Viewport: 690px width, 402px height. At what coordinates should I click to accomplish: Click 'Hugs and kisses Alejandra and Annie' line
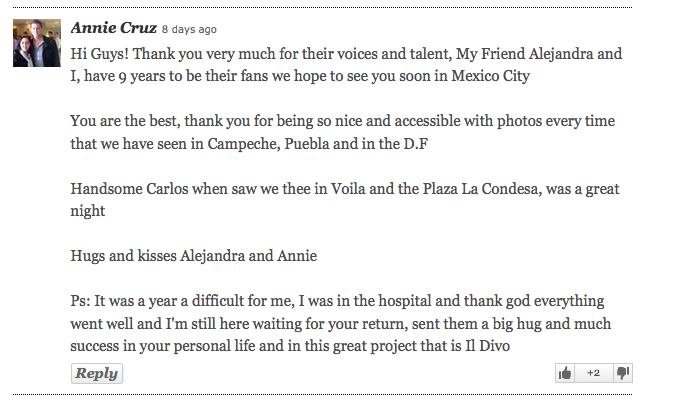194,256
